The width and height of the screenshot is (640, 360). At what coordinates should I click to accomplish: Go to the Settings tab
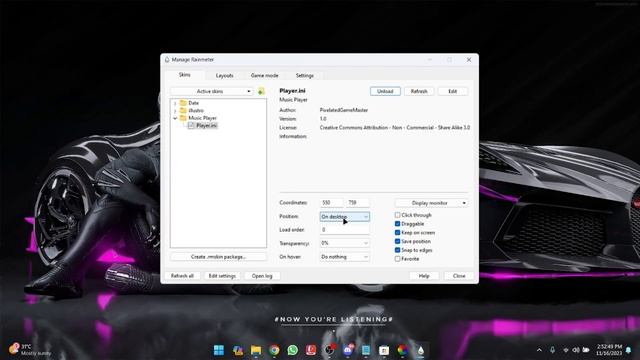point(304,76)
